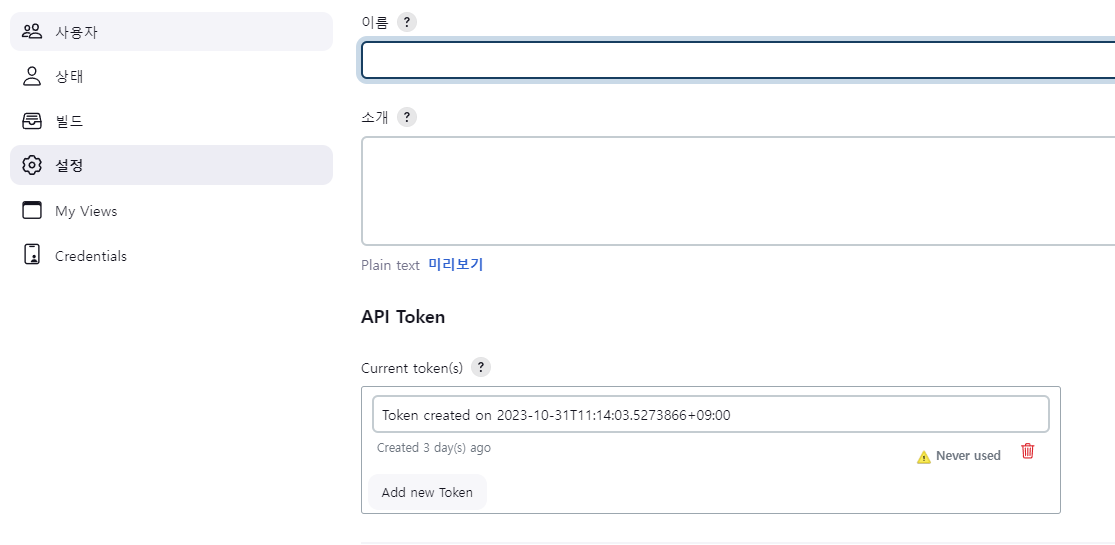Screen dimensions: 1115x545
Task: Focus the 이름 text input
Action: point(737,60)
